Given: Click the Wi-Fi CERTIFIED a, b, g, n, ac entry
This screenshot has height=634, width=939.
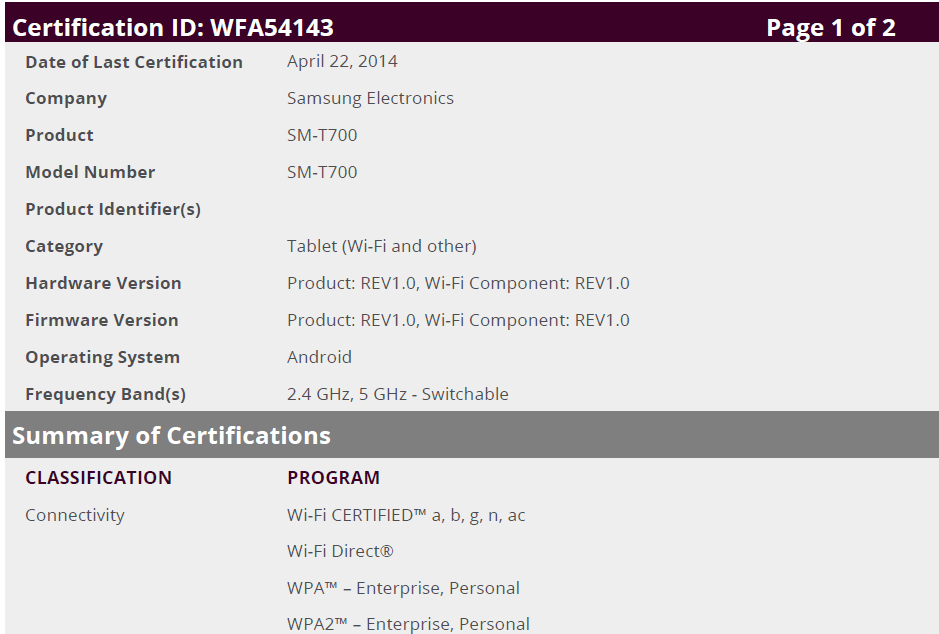Looking at the screenshot, I should pos(406,515).
